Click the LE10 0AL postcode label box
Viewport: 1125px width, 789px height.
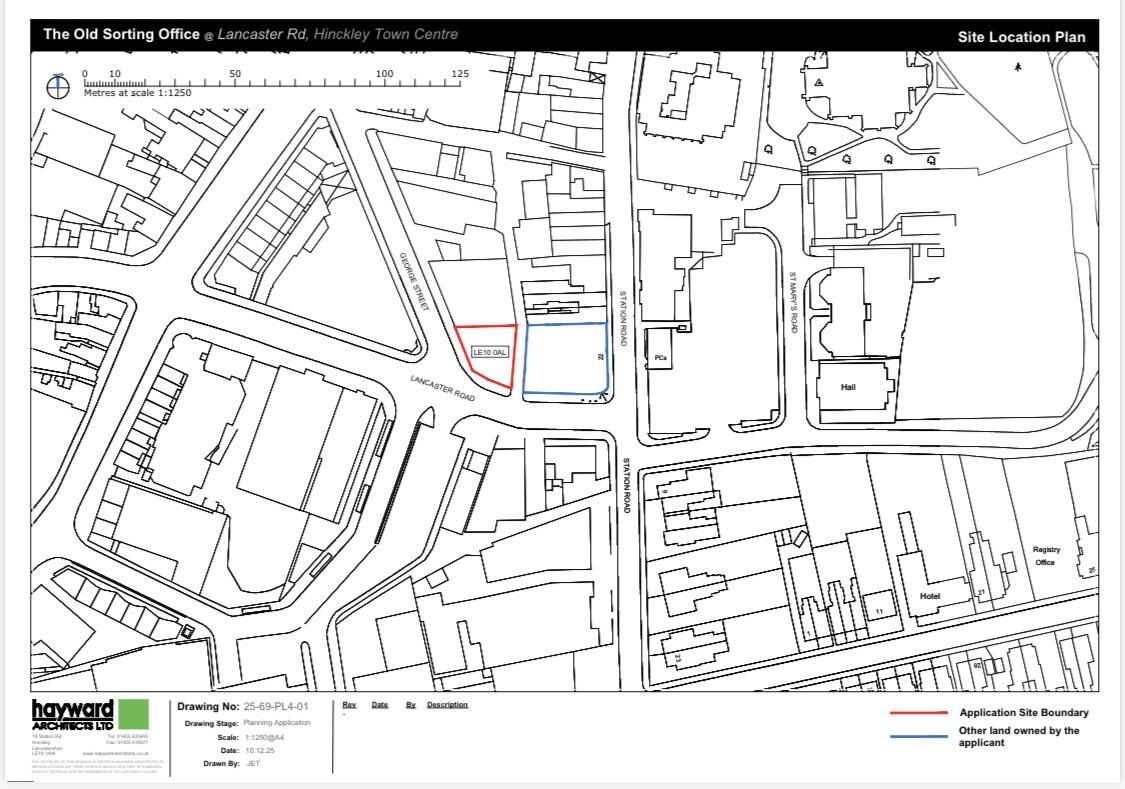(x=490, y=352)
